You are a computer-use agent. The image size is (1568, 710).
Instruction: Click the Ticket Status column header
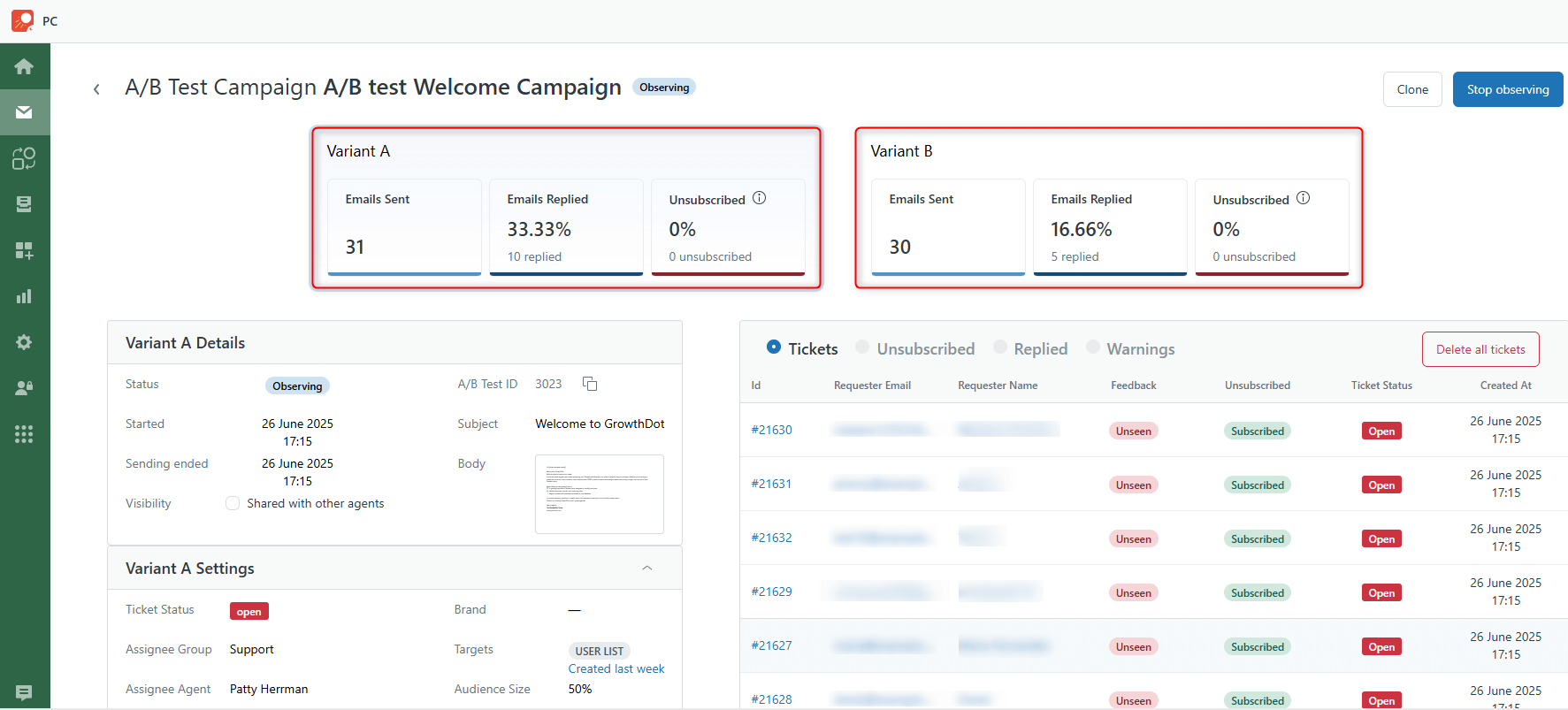click(x=1381, y=386)
